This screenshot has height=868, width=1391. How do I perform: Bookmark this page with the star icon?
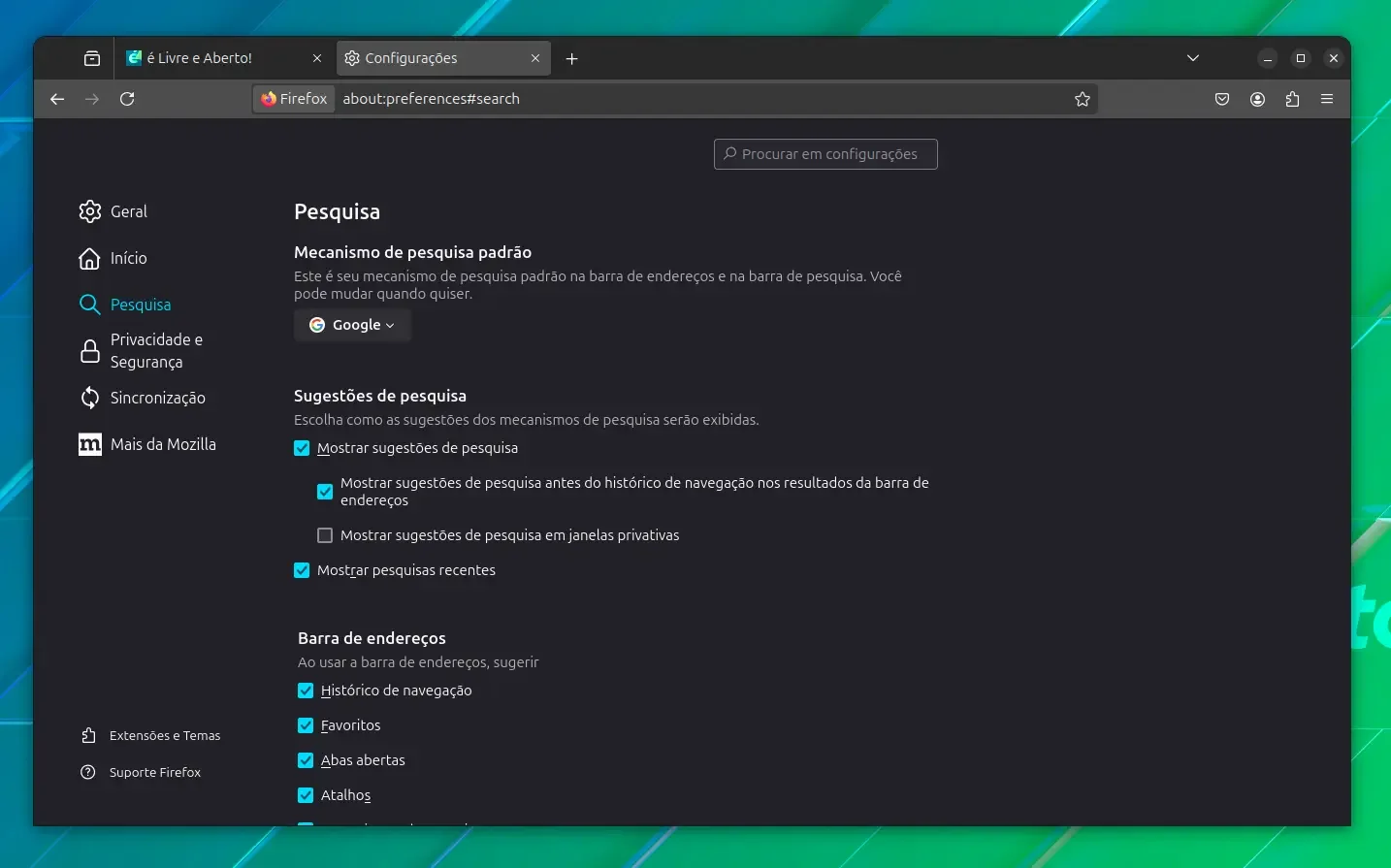(1083, 99)
